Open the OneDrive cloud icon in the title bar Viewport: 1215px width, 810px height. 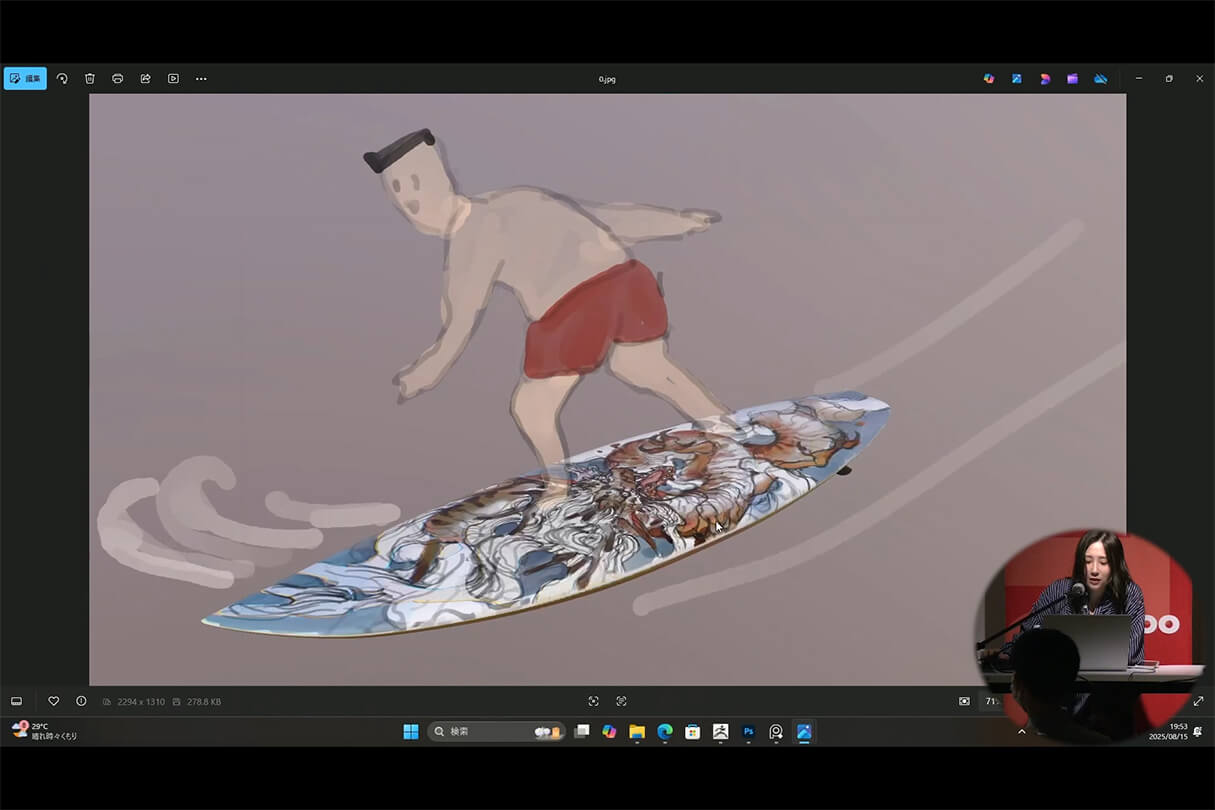[1100, 78]
